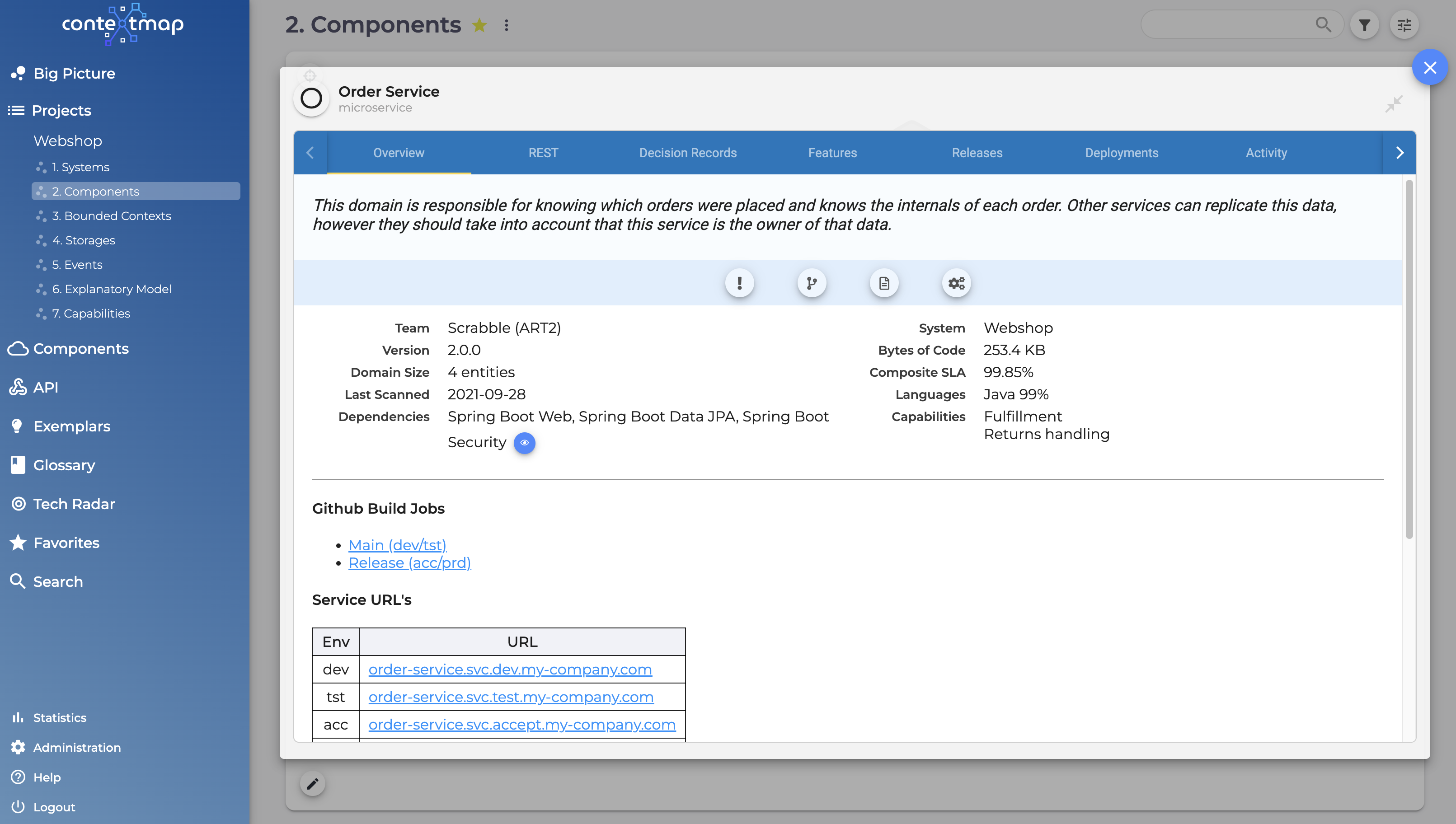Select 2. Components in sidebar

click(136, 191)
